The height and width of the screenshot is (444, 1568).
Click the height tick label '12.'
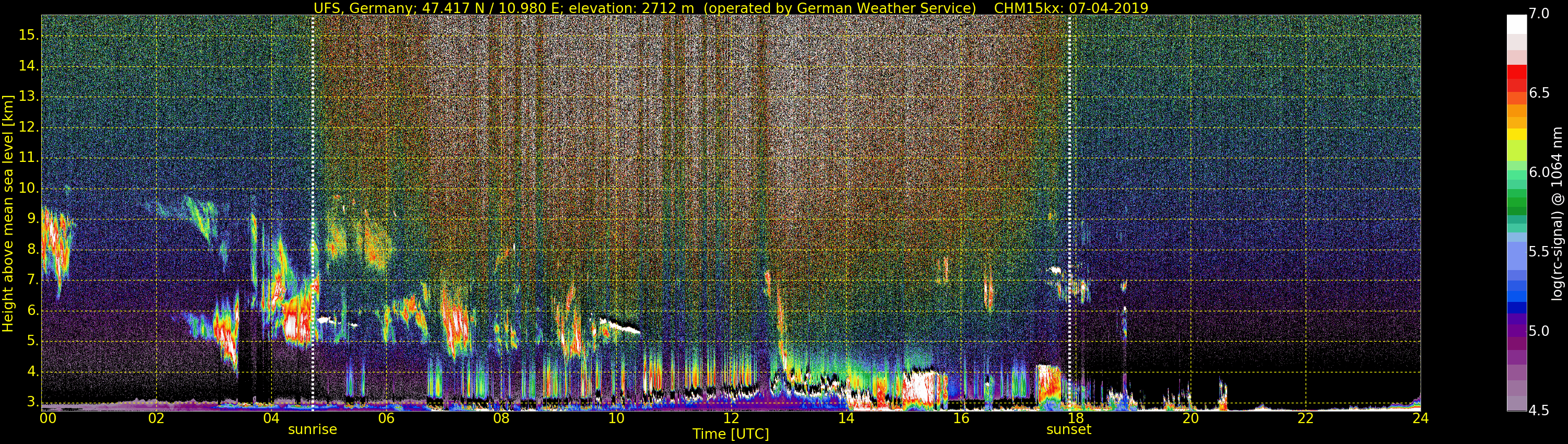click(x=29, y=127)
